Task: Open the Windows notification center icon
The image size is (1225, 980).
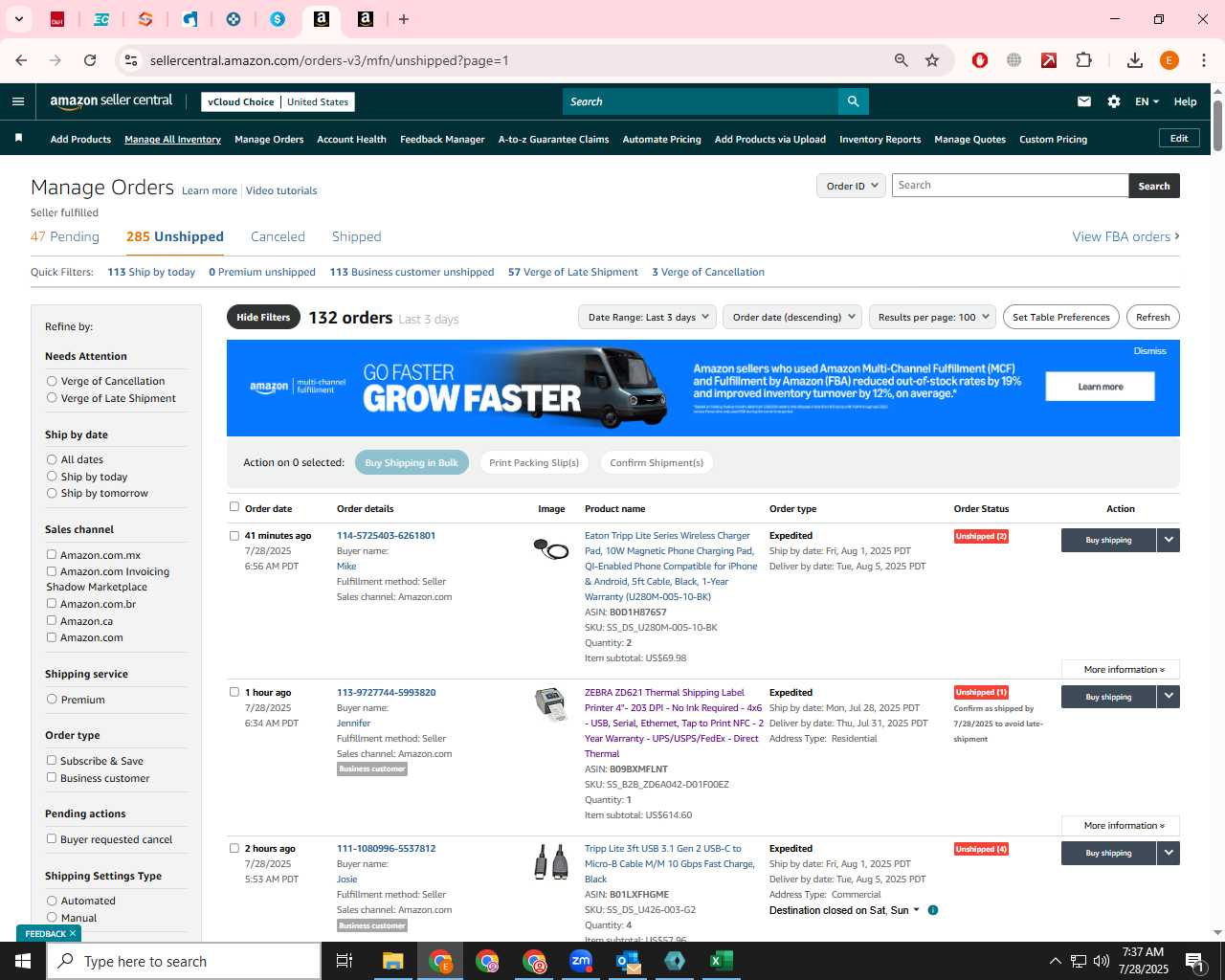Action: 1194,961
